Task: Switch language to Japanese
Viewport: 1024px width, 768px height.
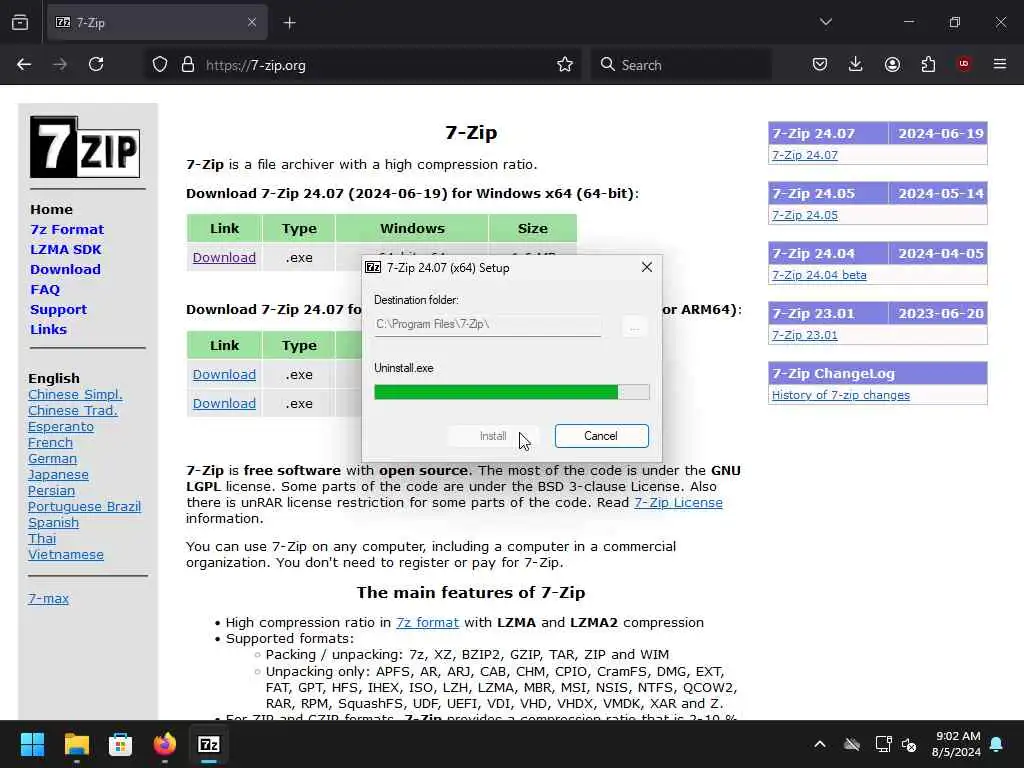Action: point(58,475)
